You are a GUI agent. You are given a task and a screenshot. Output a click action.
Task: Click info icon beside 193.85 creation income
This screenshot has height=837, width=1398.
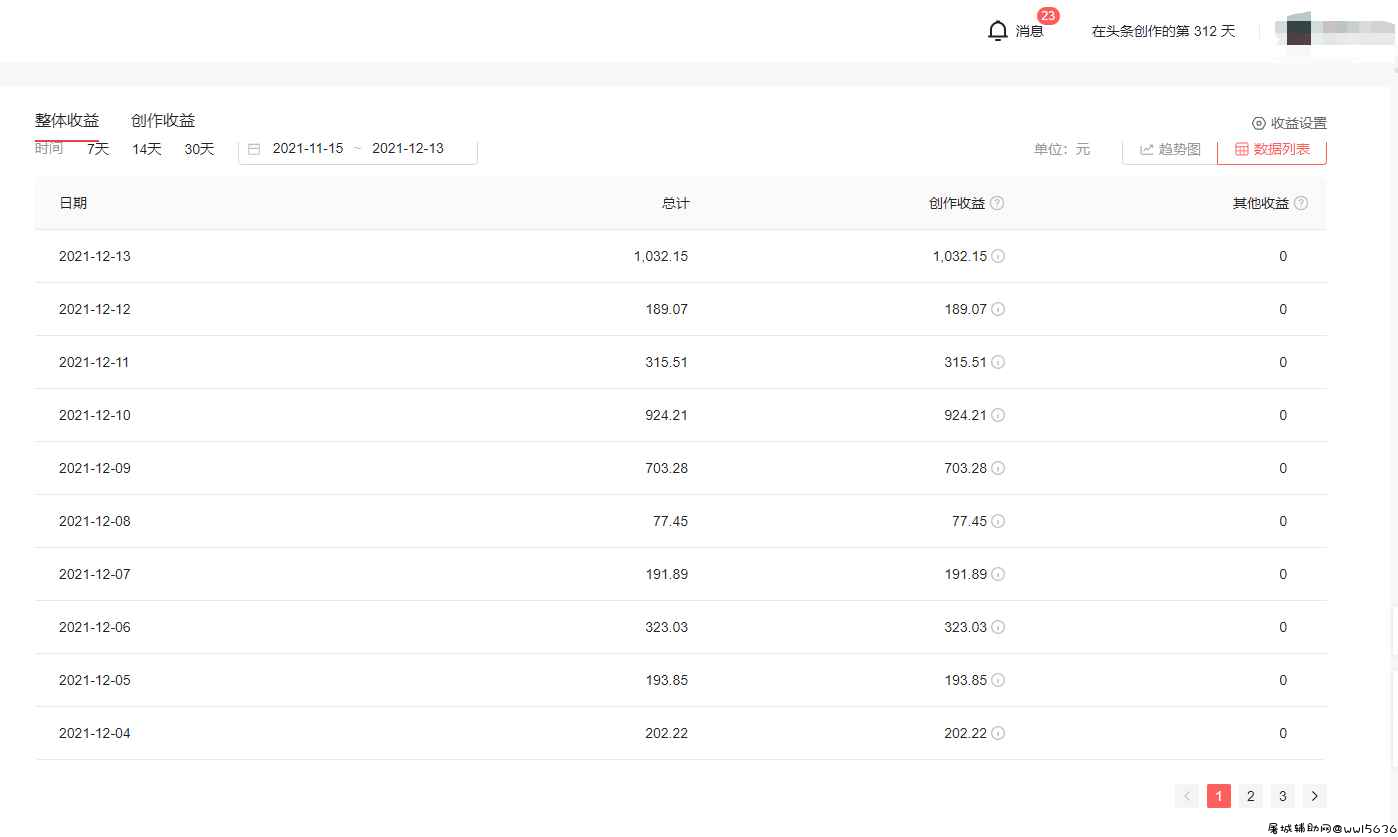(x=998, y=680)
